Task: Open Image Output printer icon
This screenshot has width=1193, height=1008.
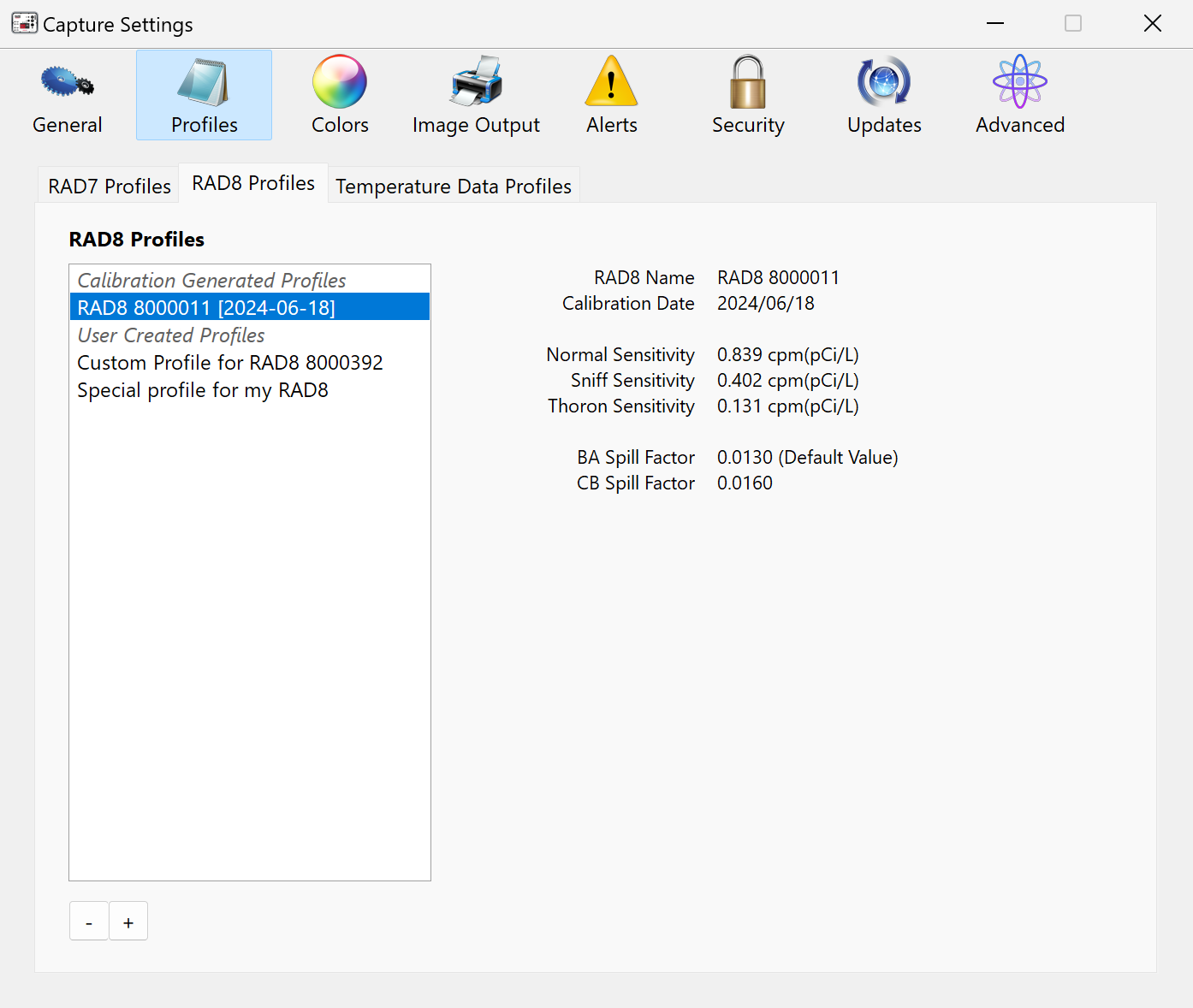Action: (x=476, y=83)
